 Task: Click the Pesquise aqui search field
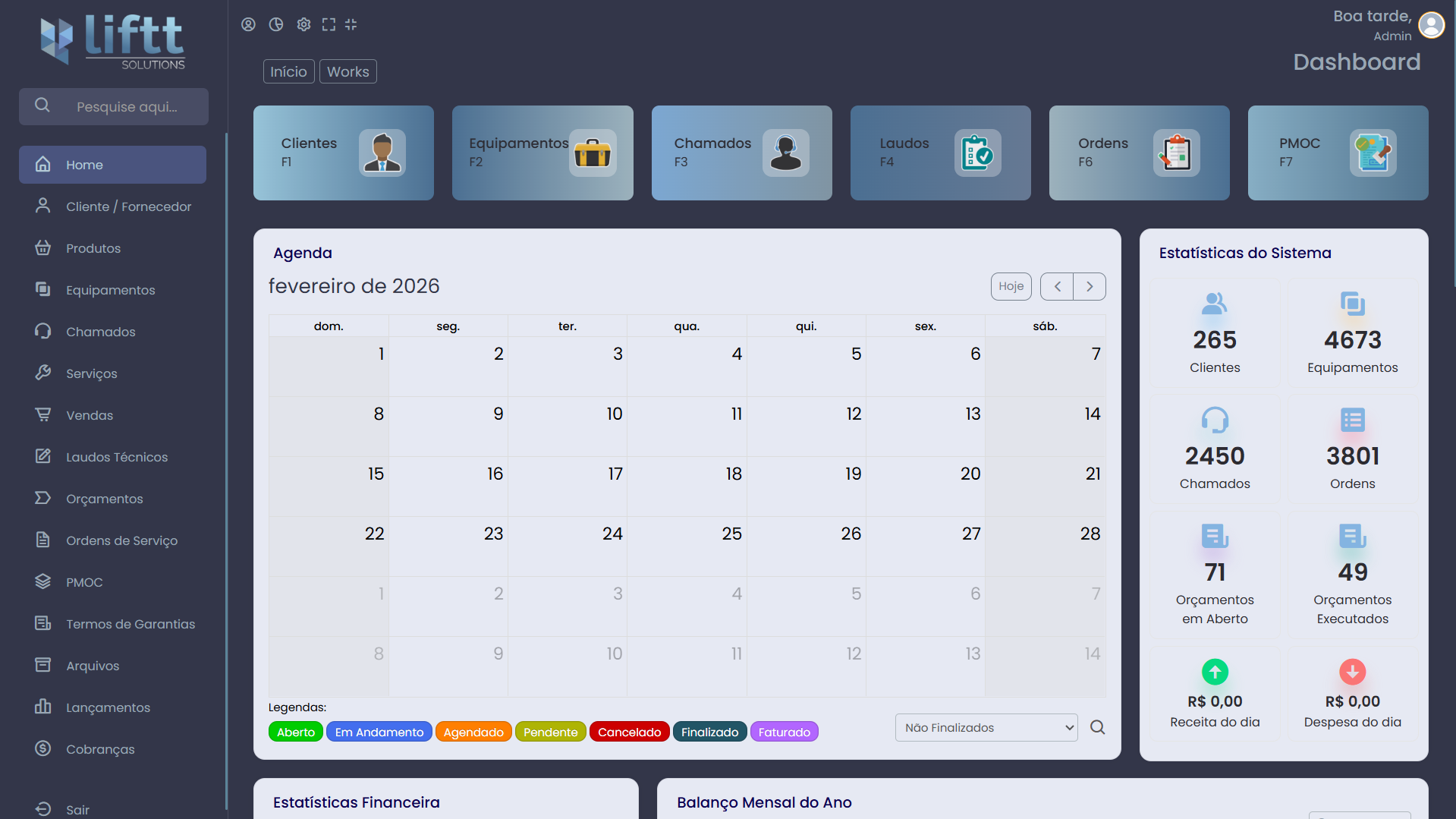coord(127,107)
